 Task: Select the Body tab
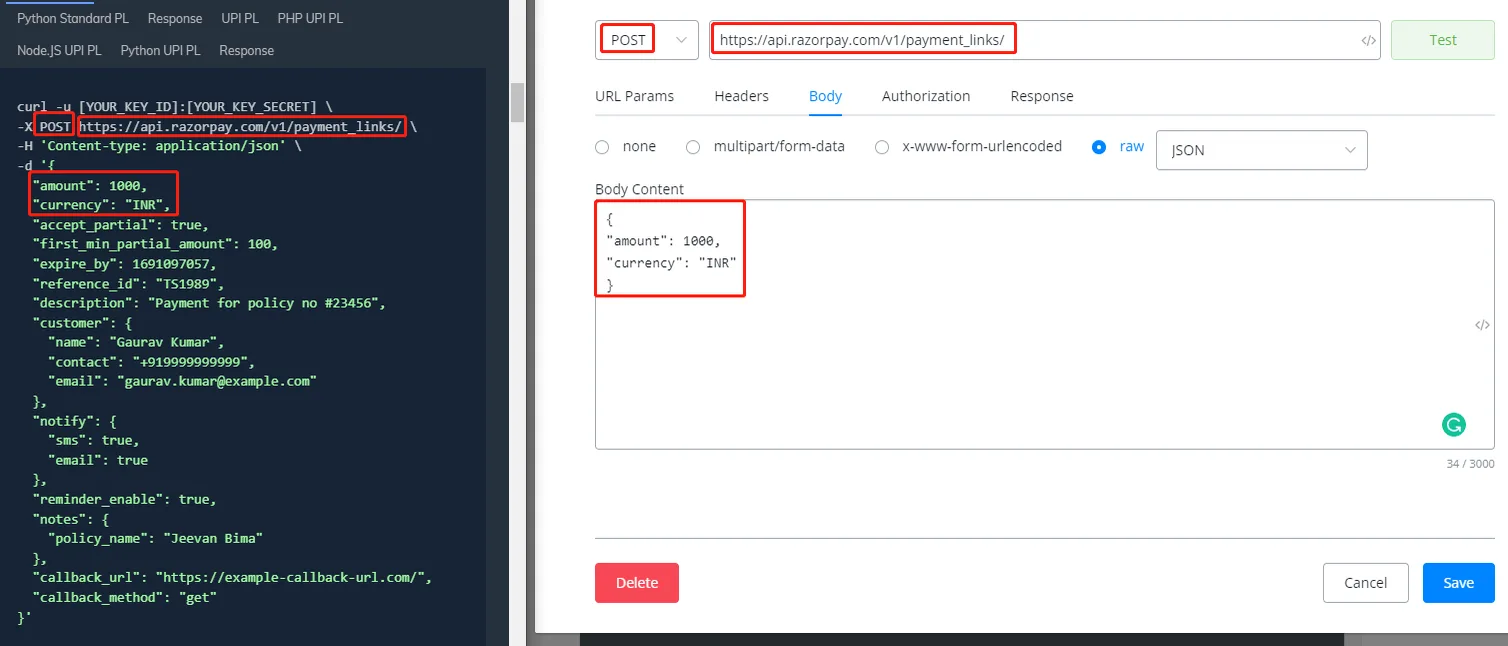tap(825, 96)
